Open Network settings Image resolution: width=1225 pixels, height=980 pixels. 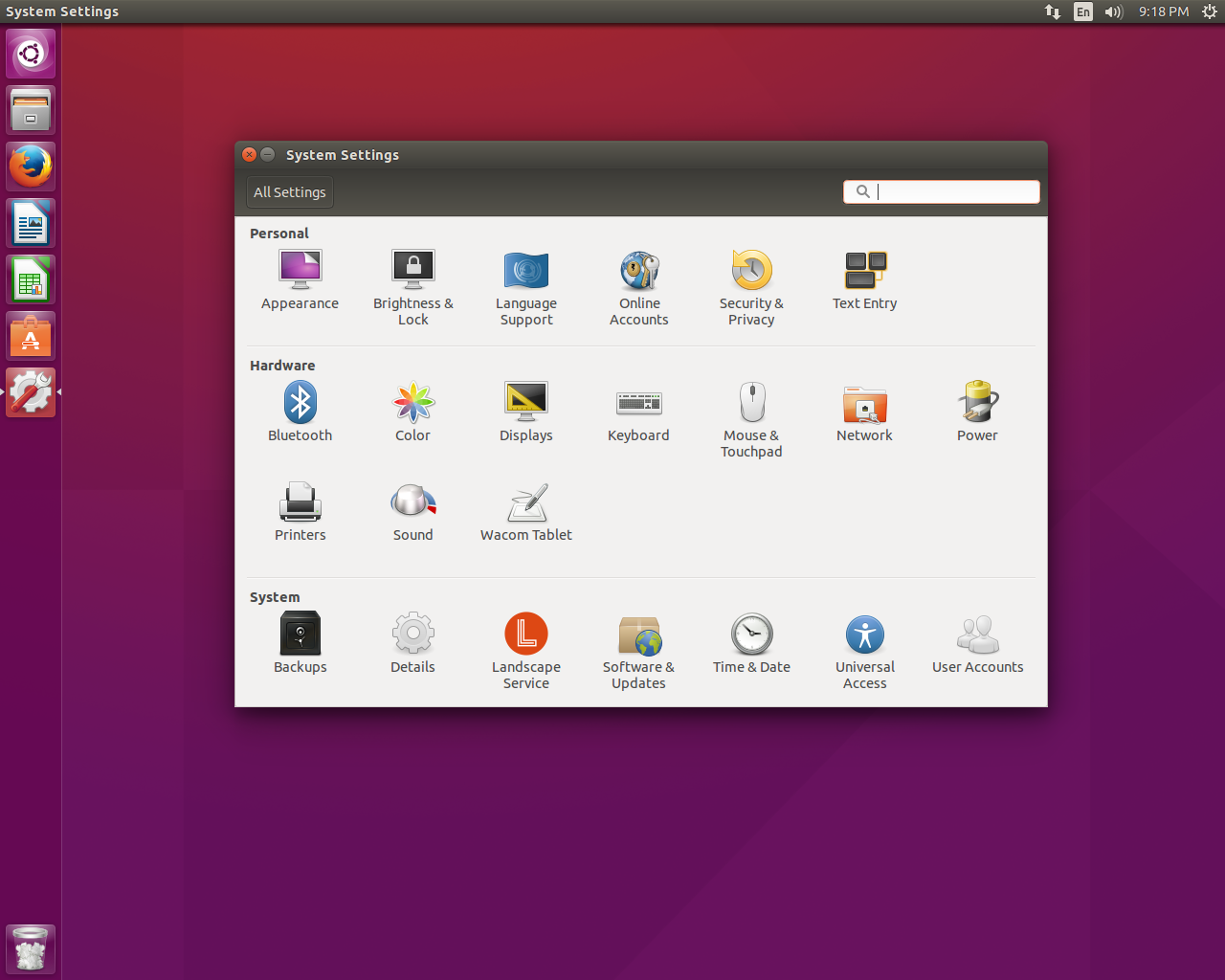[864, 412]
